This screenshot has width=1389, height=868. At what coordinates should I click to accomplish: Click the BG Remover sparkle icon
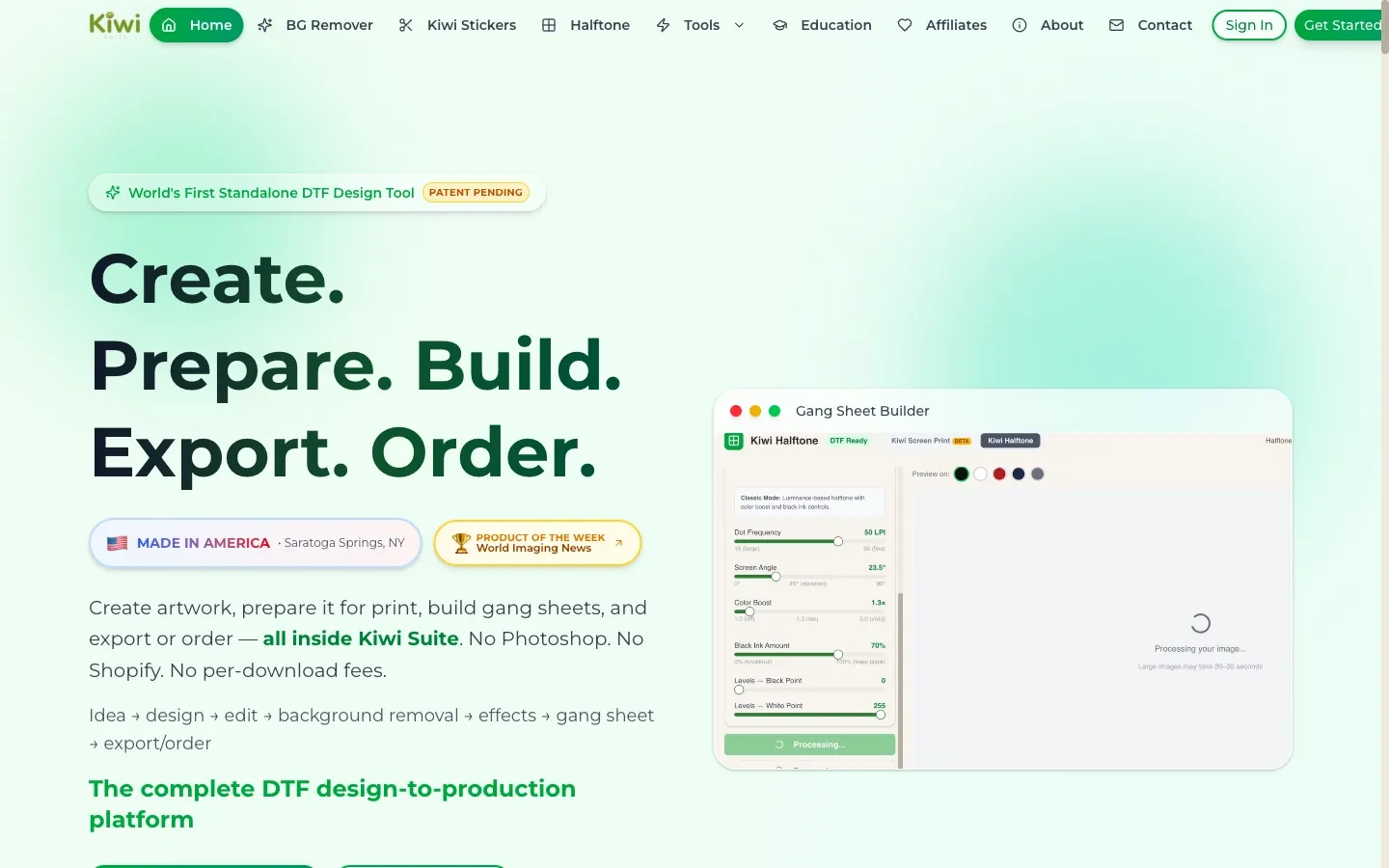tap(265, 25)
